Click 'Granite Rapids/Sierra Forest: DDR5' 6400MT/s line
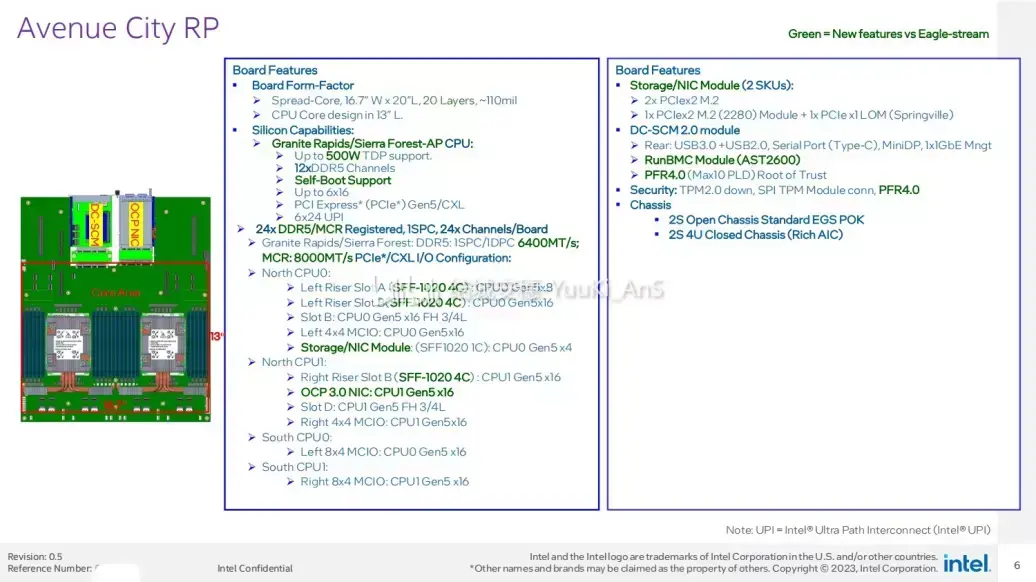 (x=420, y=243)
